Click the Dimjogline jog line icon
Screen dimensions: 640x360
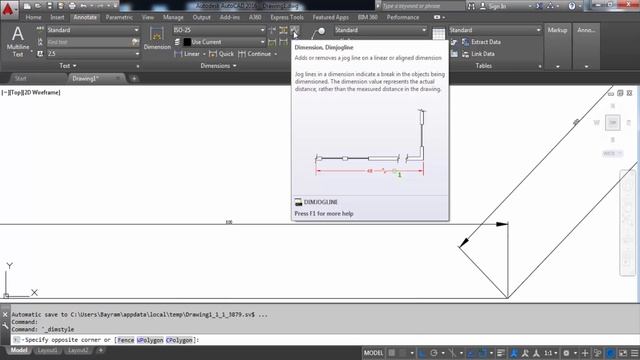tap(295, 30)
